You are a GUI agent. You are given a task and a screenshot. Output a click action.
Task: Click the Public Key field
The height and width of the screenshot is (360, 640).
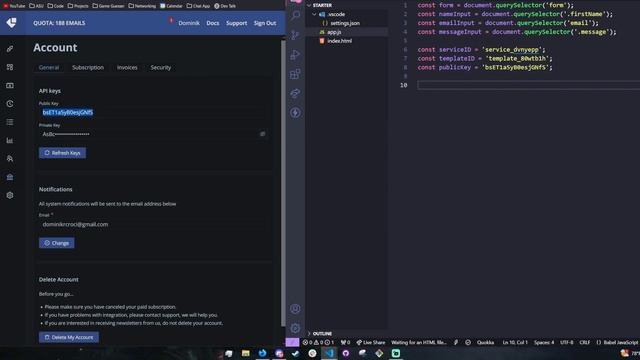click(x=153, y=112)
